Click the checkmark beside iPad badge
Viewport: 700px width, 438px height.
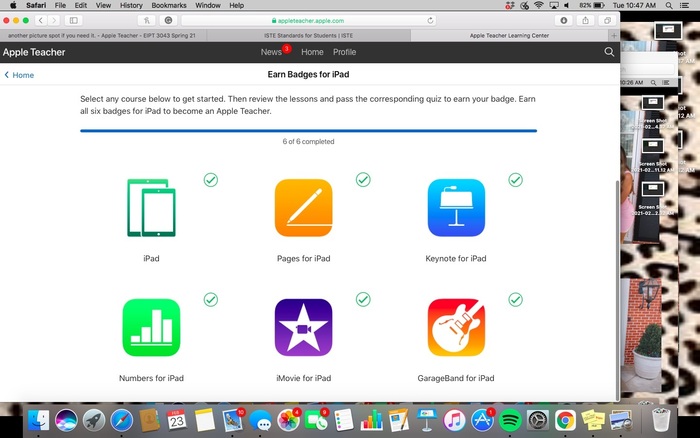(211, 180)
